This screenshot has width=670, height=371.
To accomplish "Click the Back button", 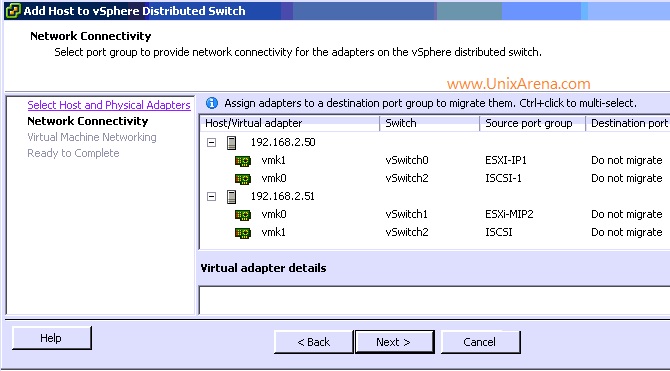I will click(x=314, y=342).
